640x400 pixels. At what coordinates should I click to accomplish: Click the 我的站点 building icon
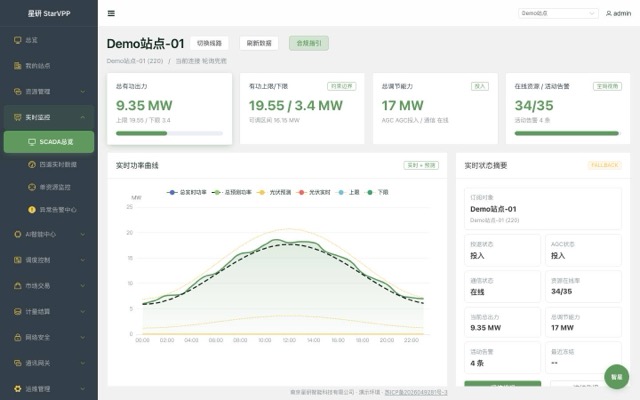(18, 66)
